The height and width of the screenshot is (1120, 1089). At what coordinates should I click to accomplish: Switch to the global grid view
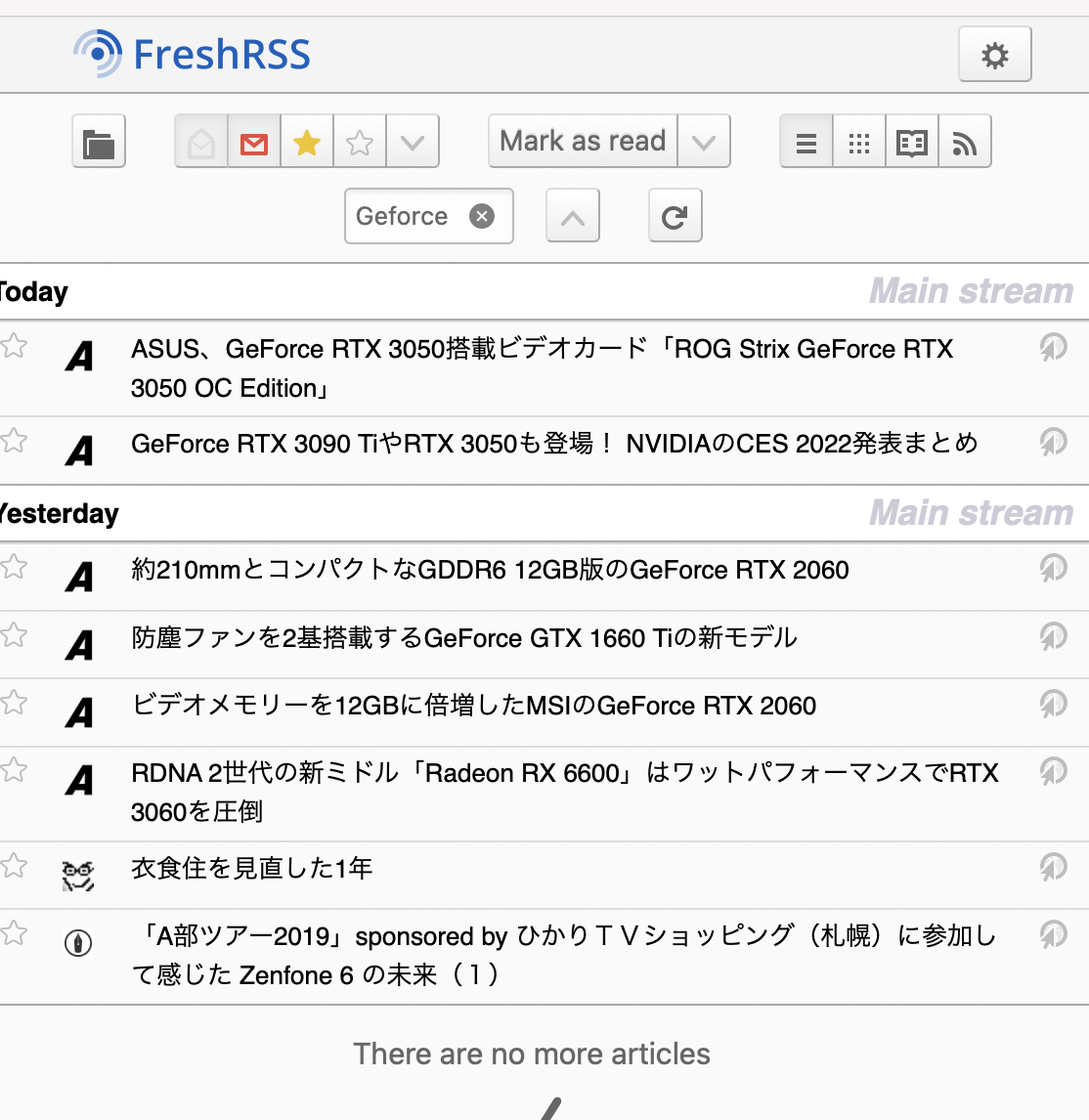pyautogui.click(x=859, y=142)
